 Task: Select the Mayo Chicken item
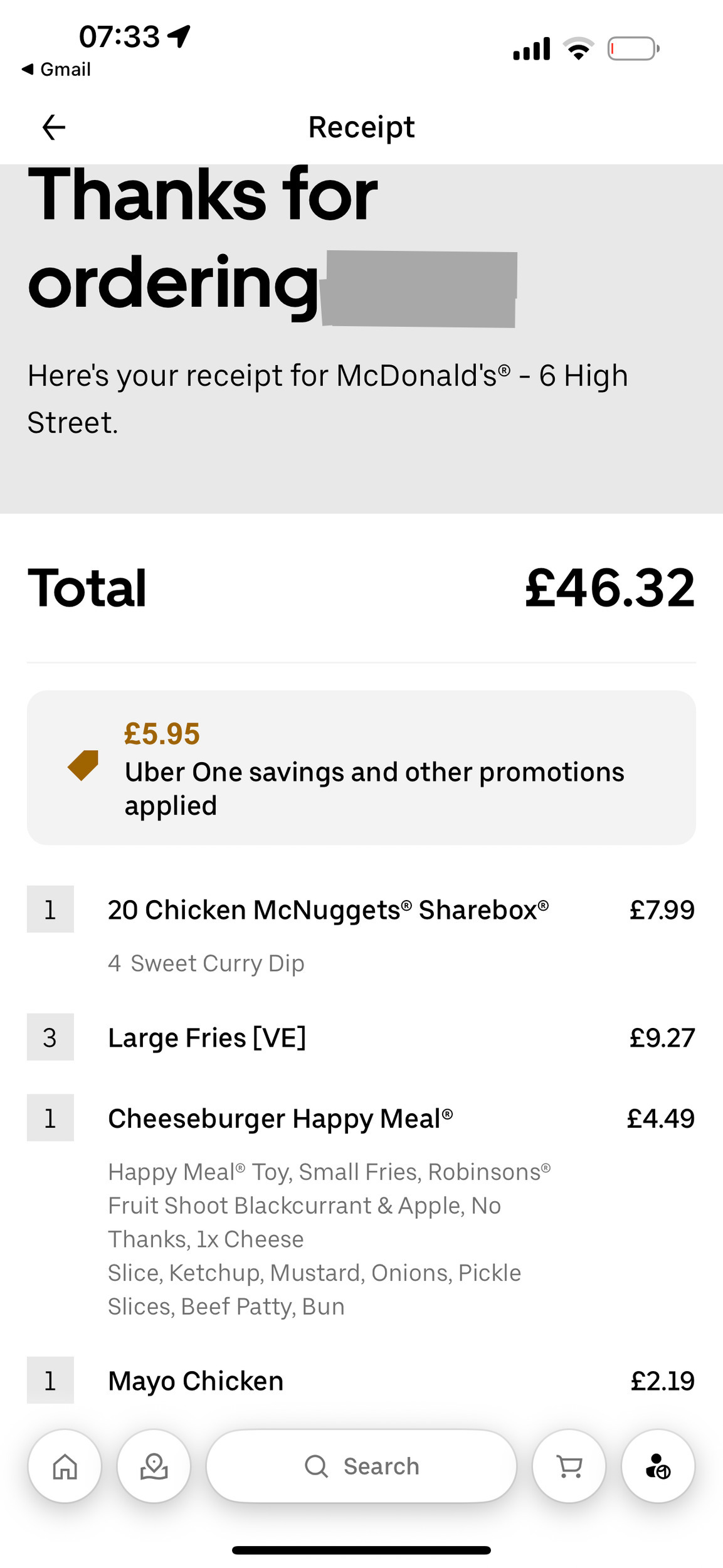point(196,1380)
